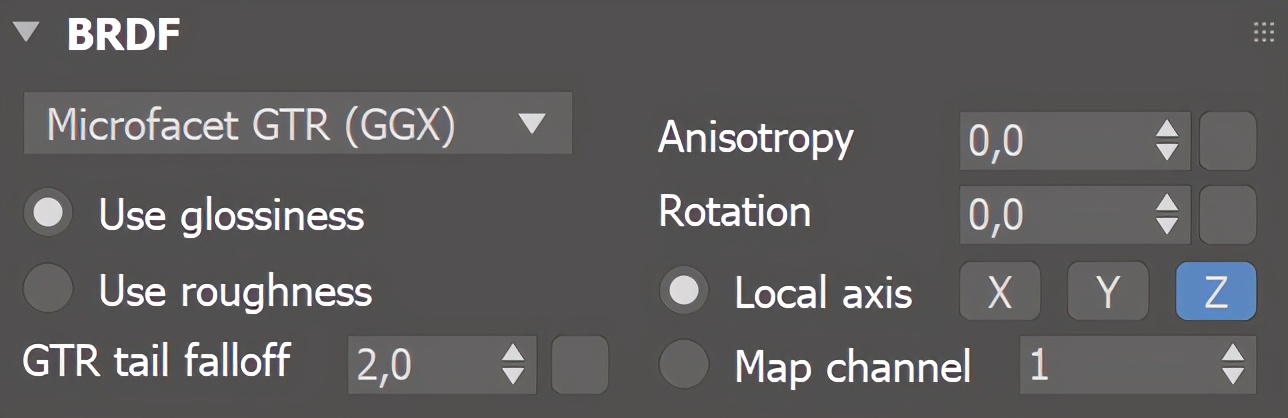1288x418 pixels.
Task: Click the GTR tail falloff map slot button
Action: 581,364
